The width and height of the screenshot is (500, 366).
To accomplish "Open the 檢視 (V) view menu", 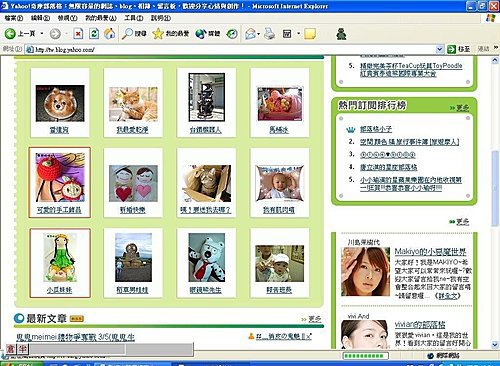I will pyautogui.click(x=68, y=18).
